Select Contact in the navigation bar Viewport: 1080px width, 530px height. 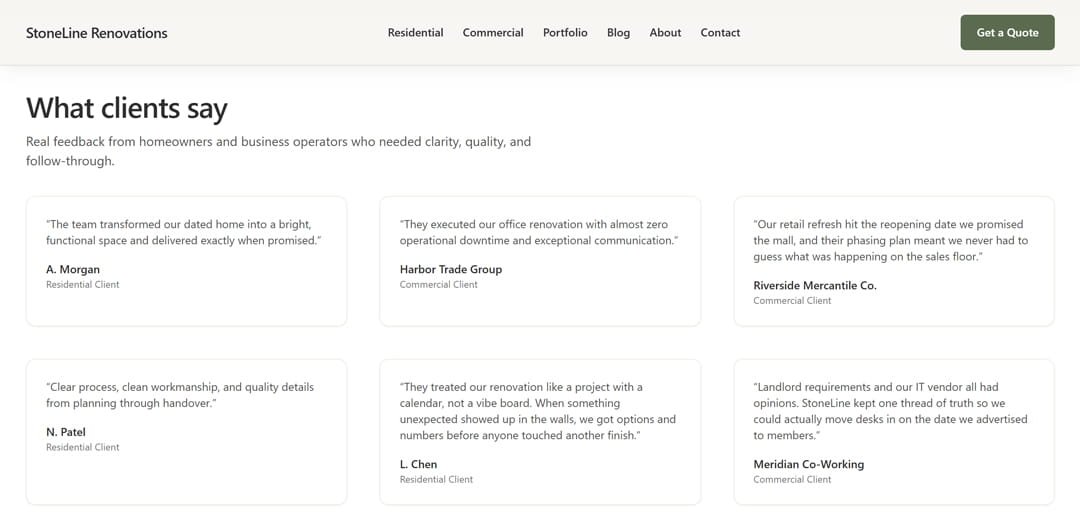click(720, 33)
